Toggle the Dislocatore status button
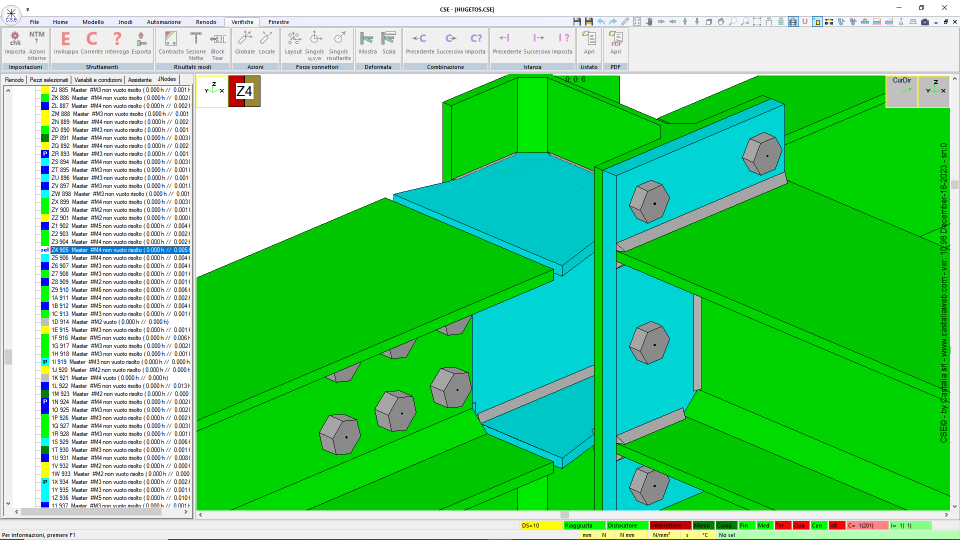 [627, 525]
